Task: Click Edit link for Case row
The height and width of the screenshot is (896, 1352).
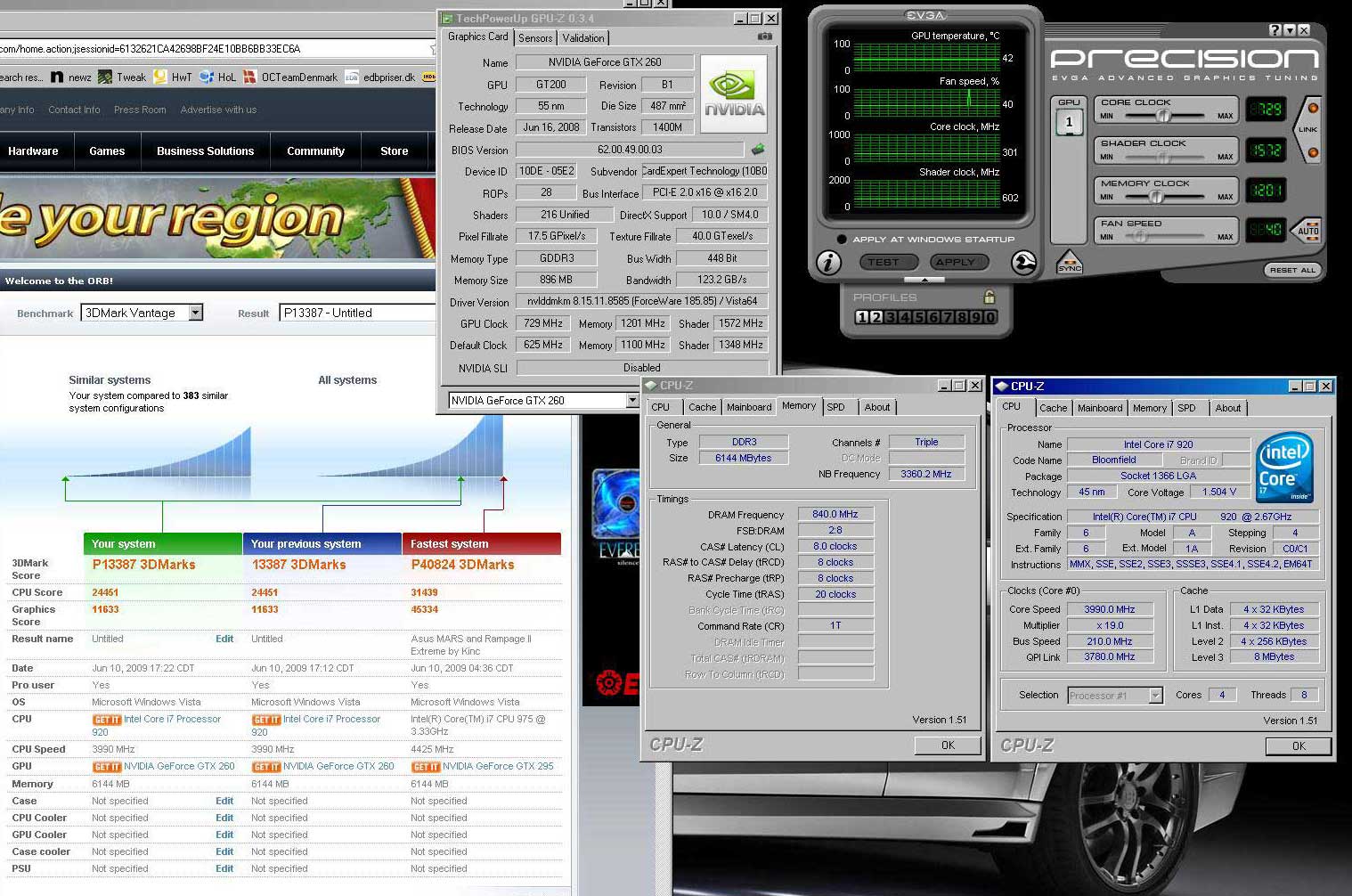Action: tap(224, 801)
